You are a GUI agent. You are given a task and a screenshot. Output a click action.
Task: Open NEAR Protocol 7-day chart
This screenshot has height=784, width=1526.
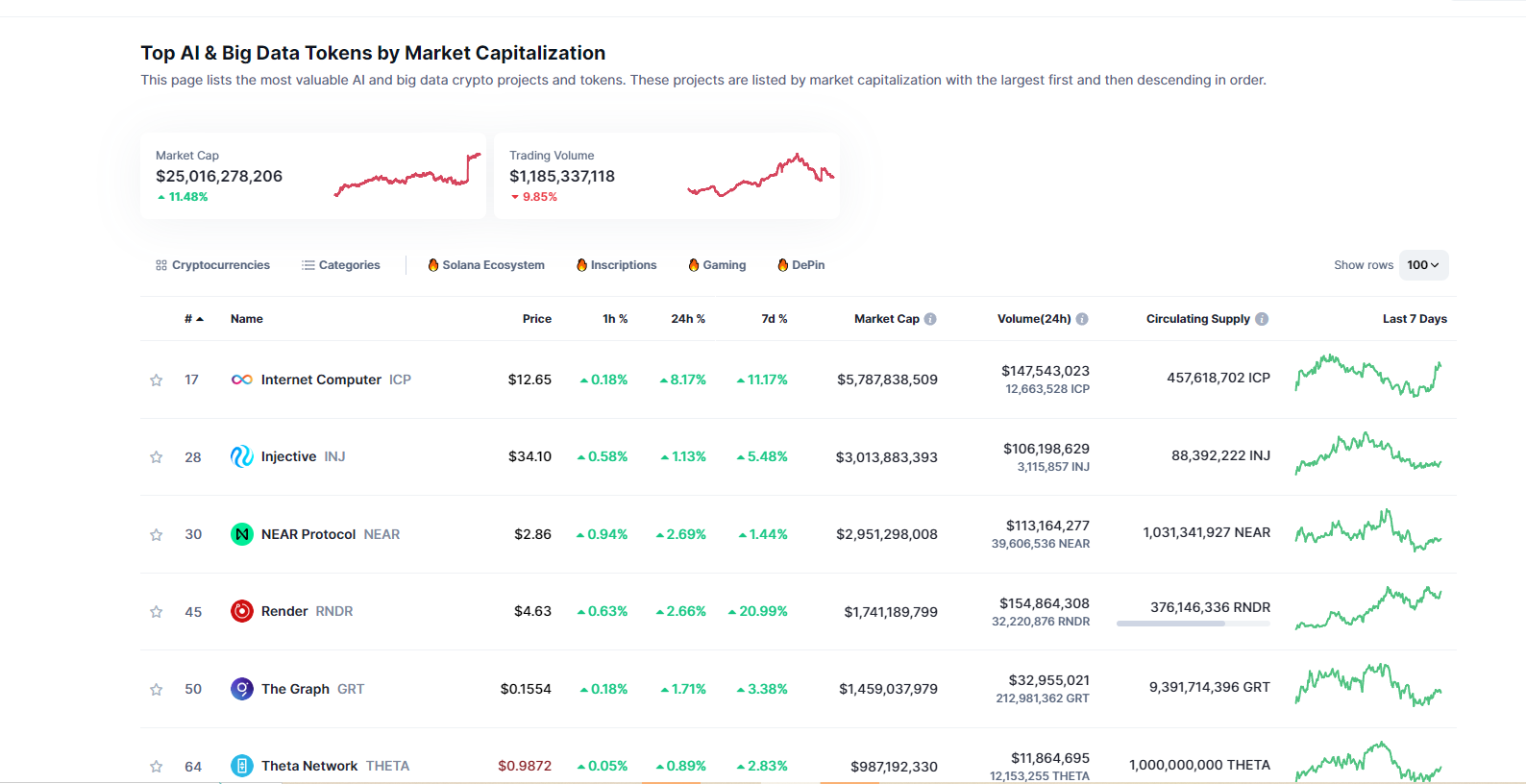pos(1368,530)
